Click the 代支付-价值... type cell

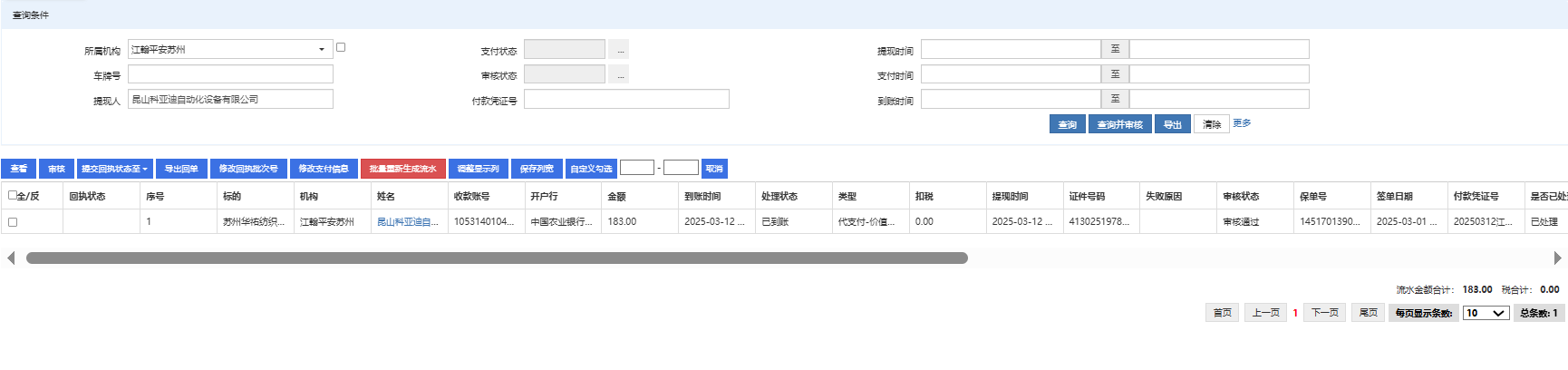point(871,222)
